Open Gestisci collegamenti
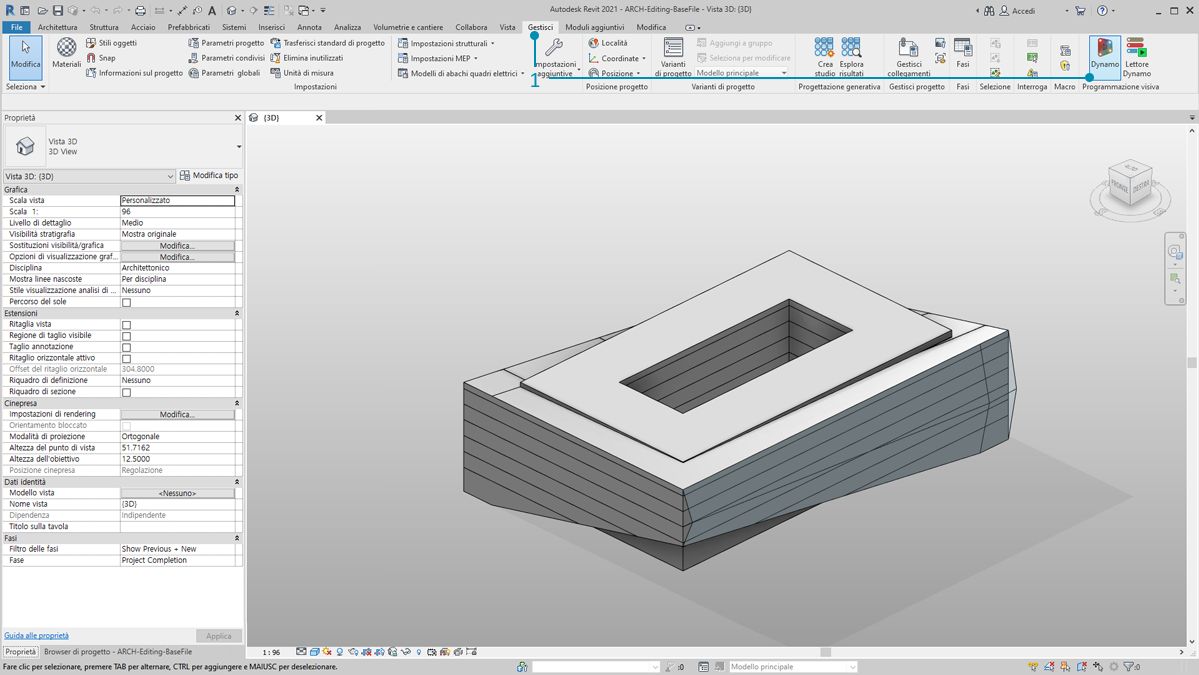The image size is (1199, 675). click(x=908, y=57)
